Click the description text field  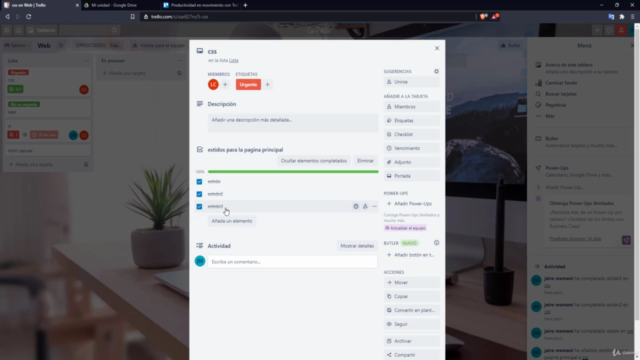(x=293, y=122)
